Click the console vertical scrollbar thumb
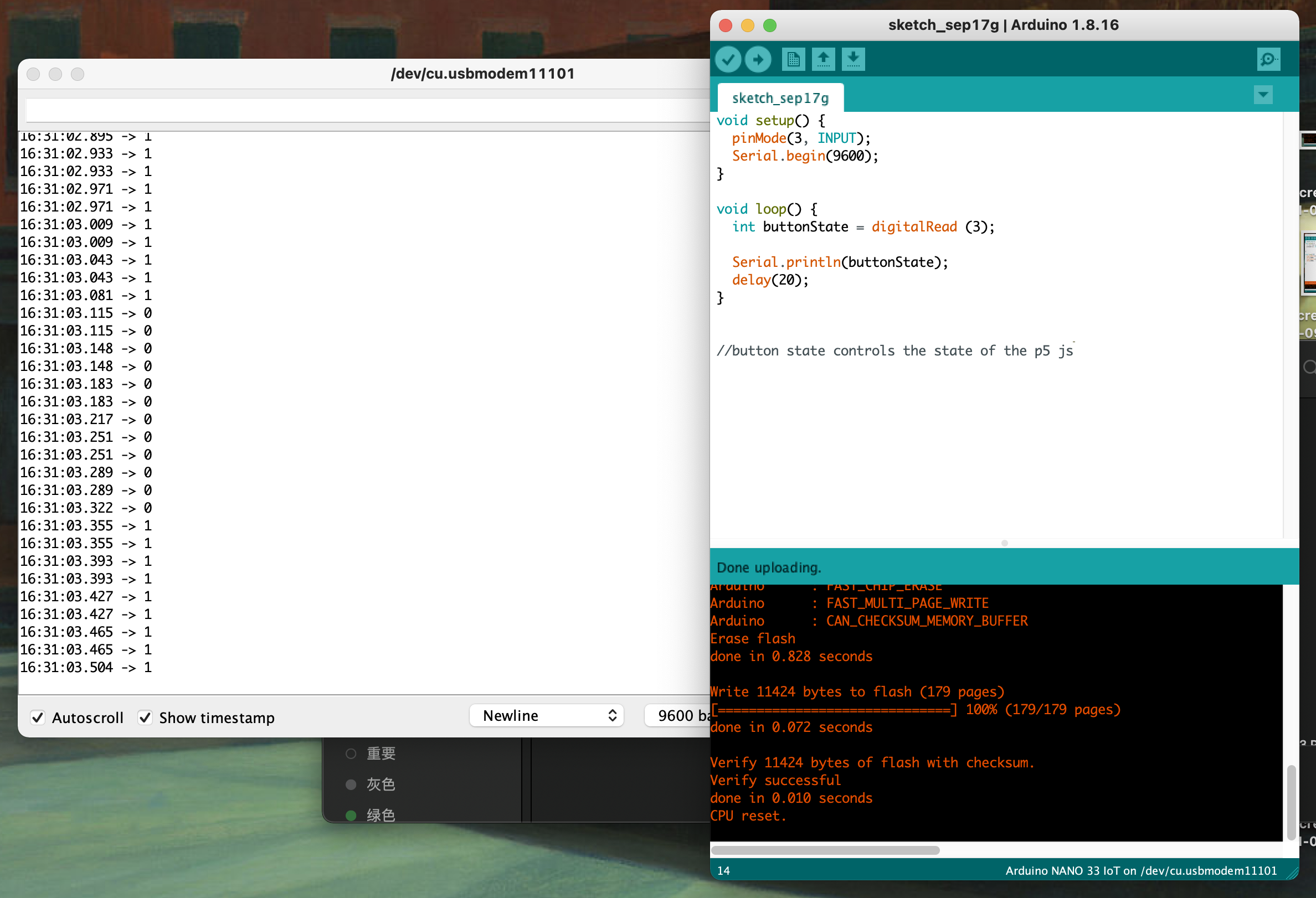Screen dimensions: 1316x898 [1291, 802]
